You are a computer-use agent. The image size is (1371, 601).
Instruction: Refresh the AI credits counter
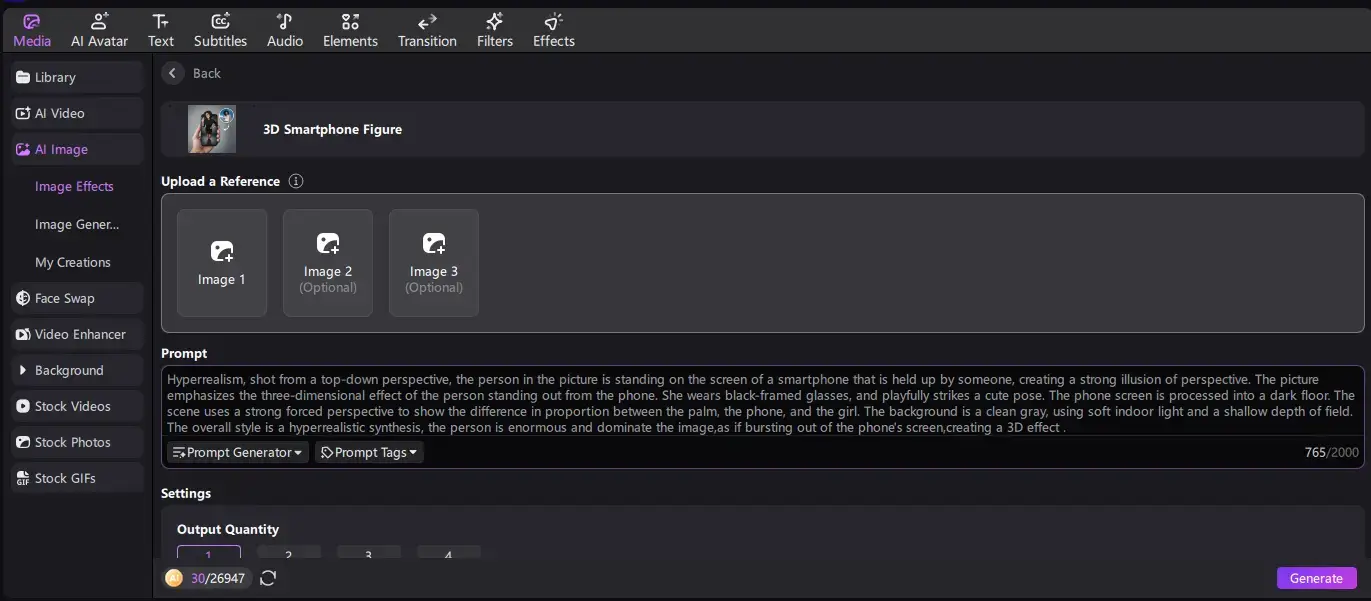point(268,578)
